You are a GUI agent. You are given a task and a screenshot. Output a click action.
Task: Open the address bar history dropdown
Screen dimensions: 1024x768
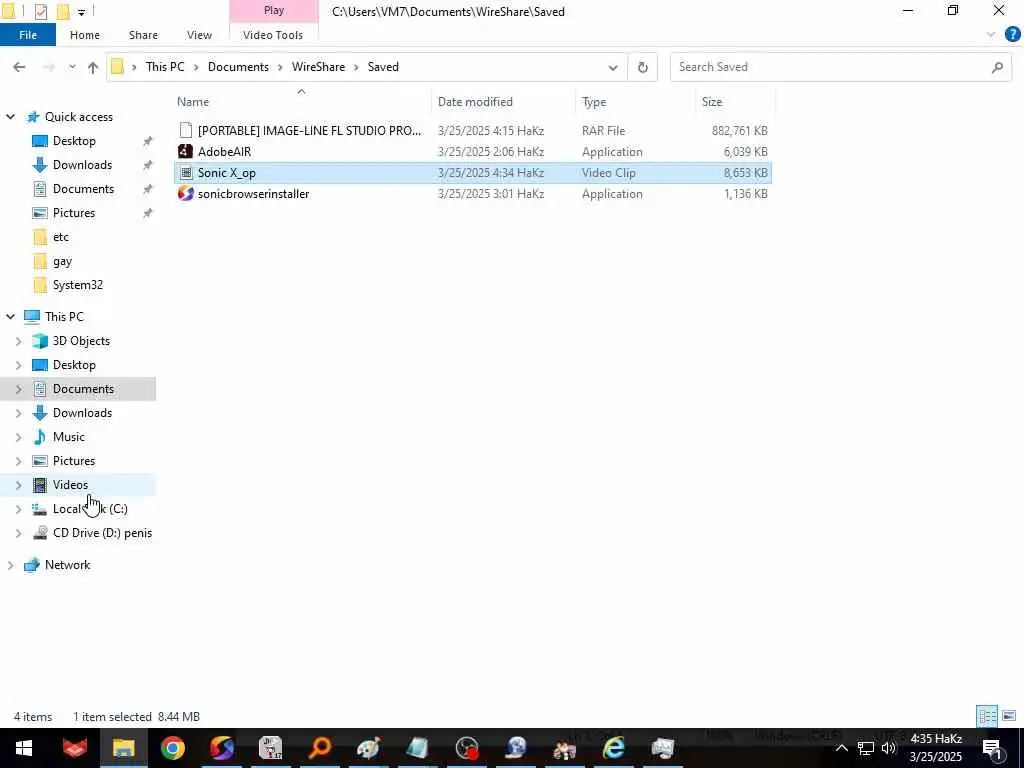(x=613, y=67)
